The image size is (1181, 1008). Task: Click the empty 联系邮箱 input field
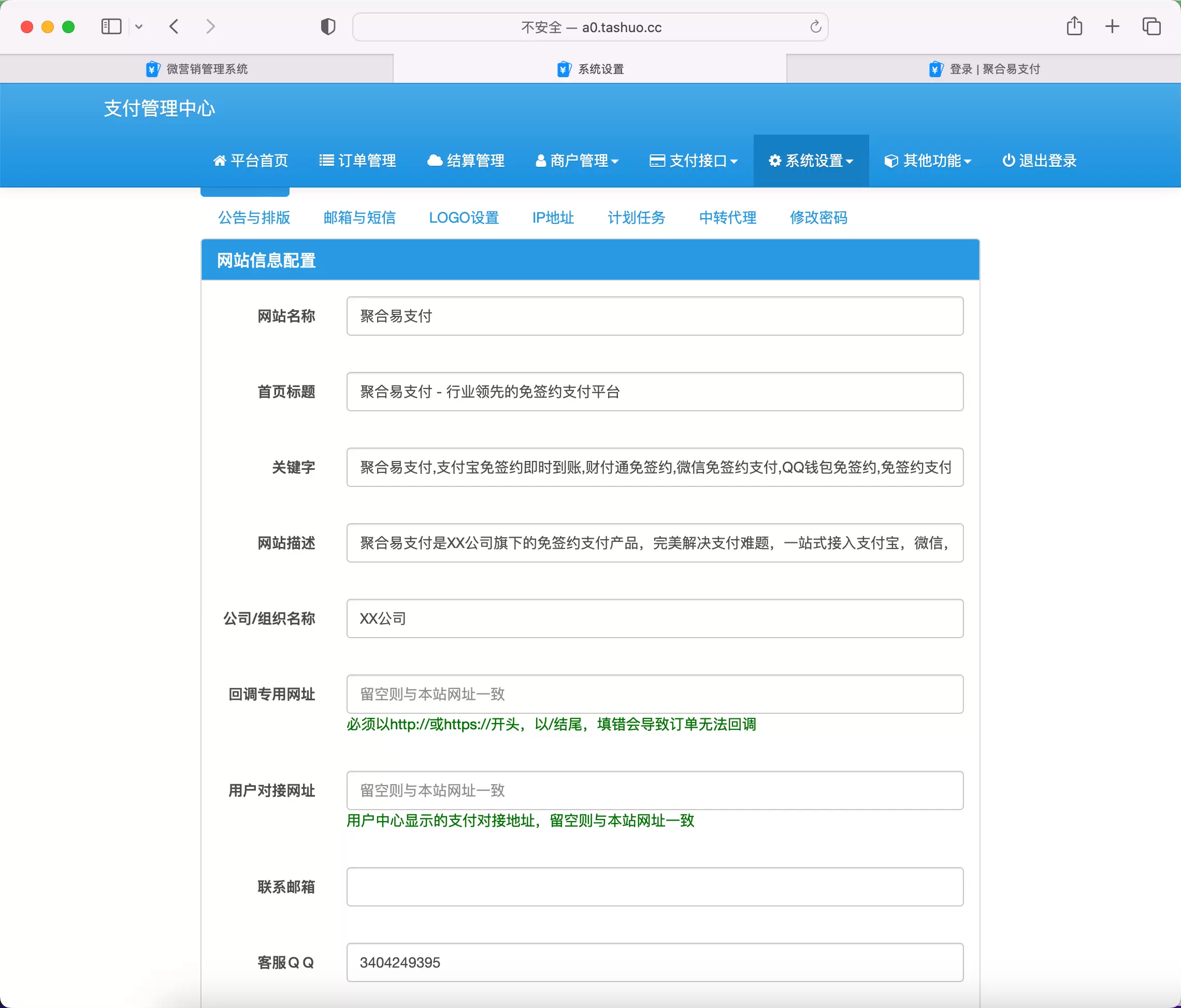(655, 887)
